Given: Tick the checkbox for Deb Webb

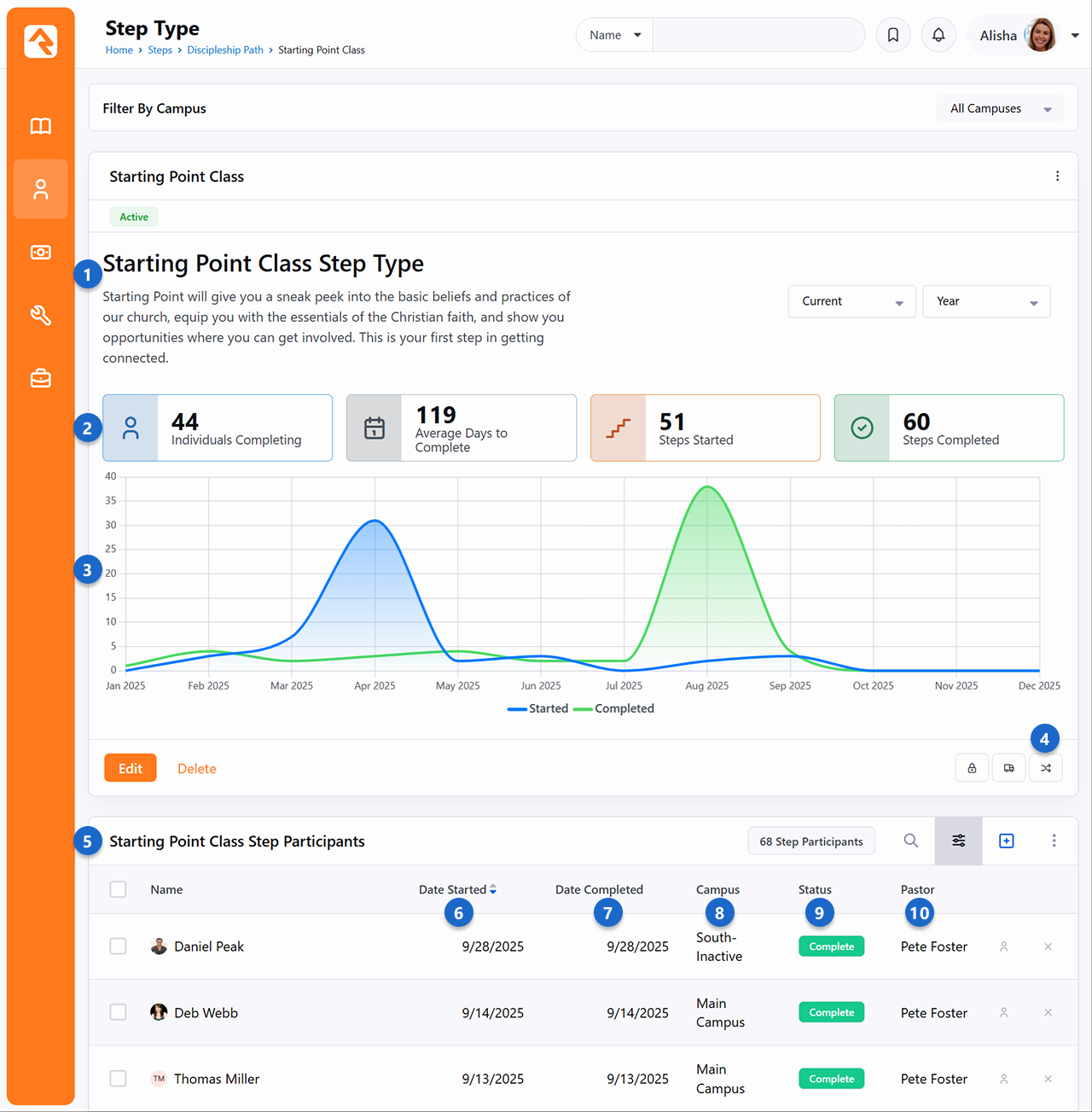Looking at the screenshot, I should (119, 1012).
